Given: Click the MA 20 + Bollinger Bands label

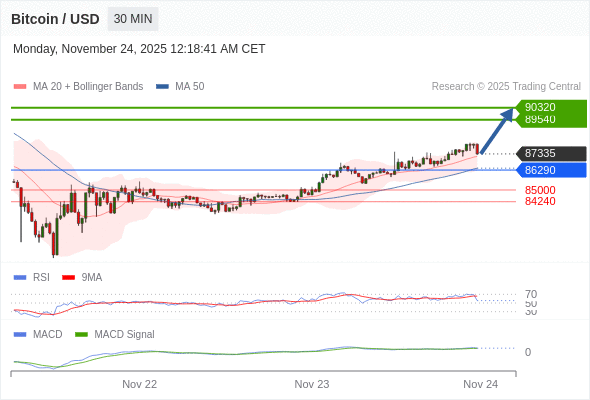Looking at the screenshot, I should [88, 87].
